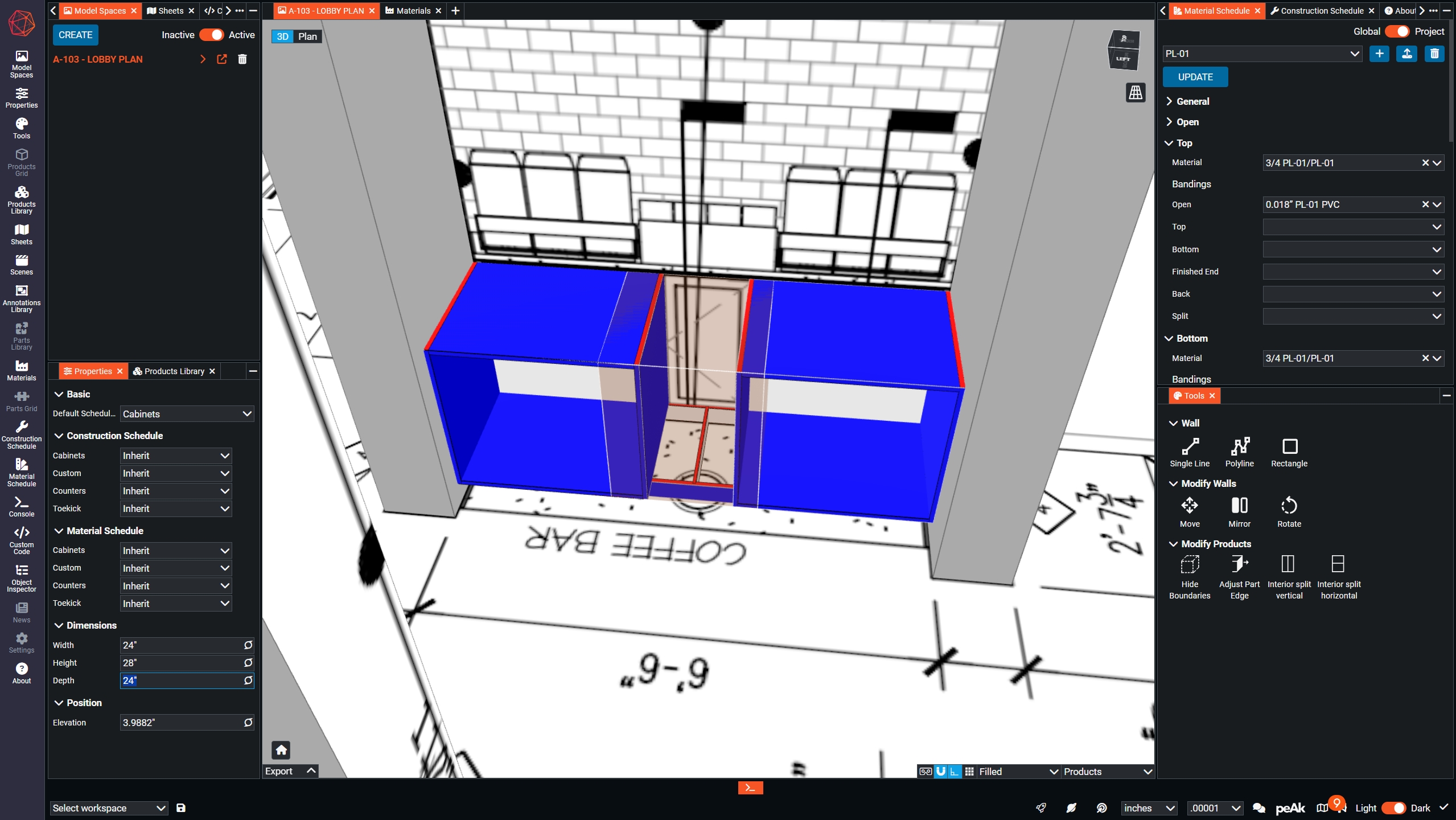The height and width of the screenshot is (820, 1456).
Task: Toggle the Global/Project switch
Action: [1397, 31]
